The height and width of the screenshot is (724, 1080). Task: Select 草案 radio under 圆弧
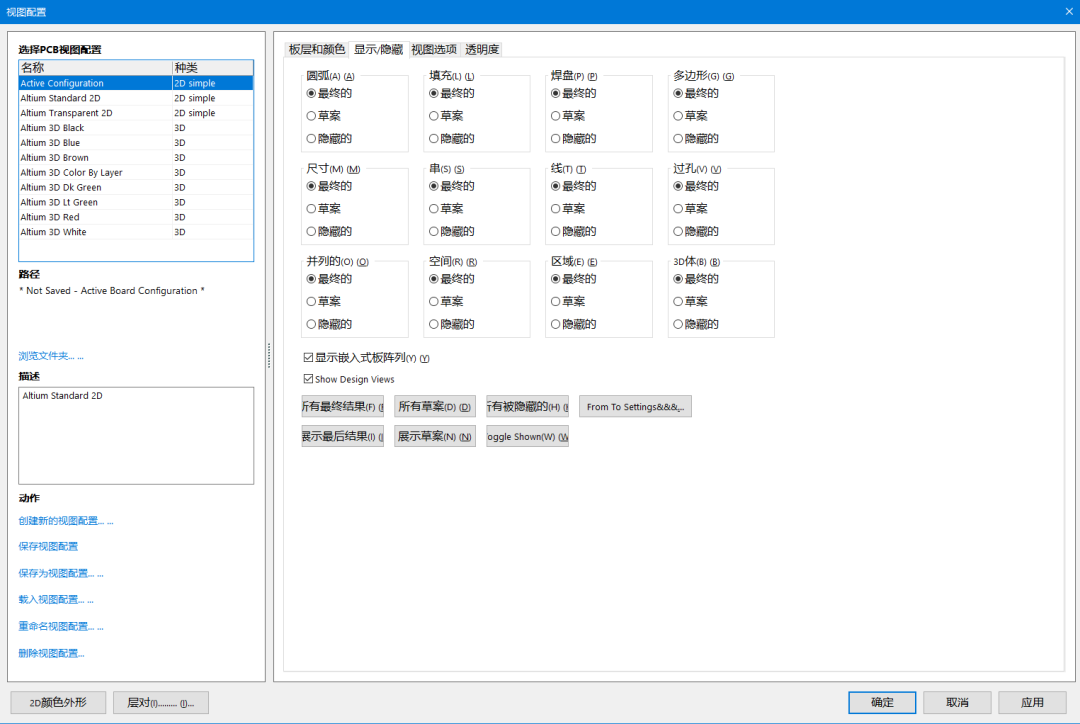tap(312, 116)
